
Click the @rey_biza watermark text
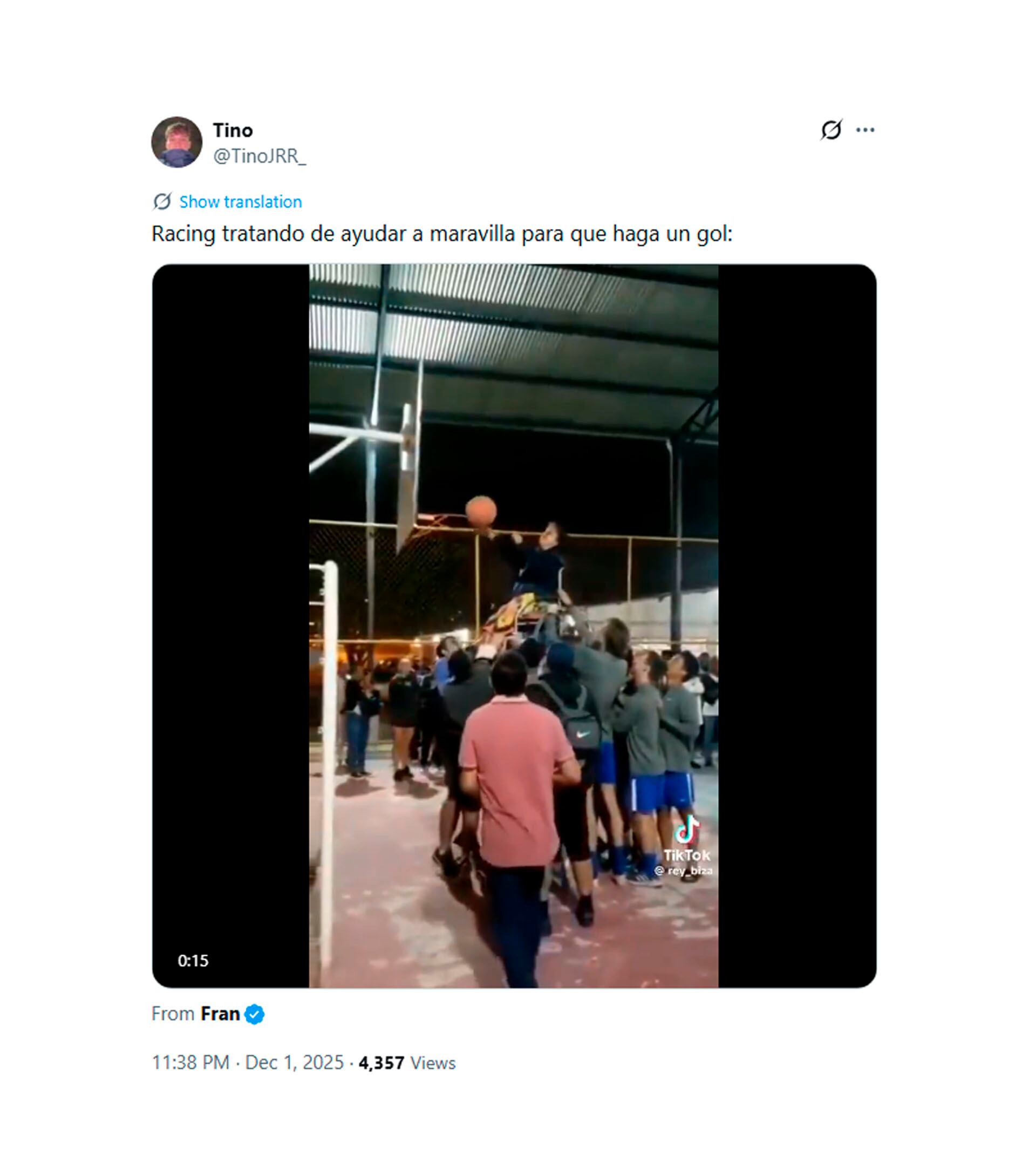683,871
